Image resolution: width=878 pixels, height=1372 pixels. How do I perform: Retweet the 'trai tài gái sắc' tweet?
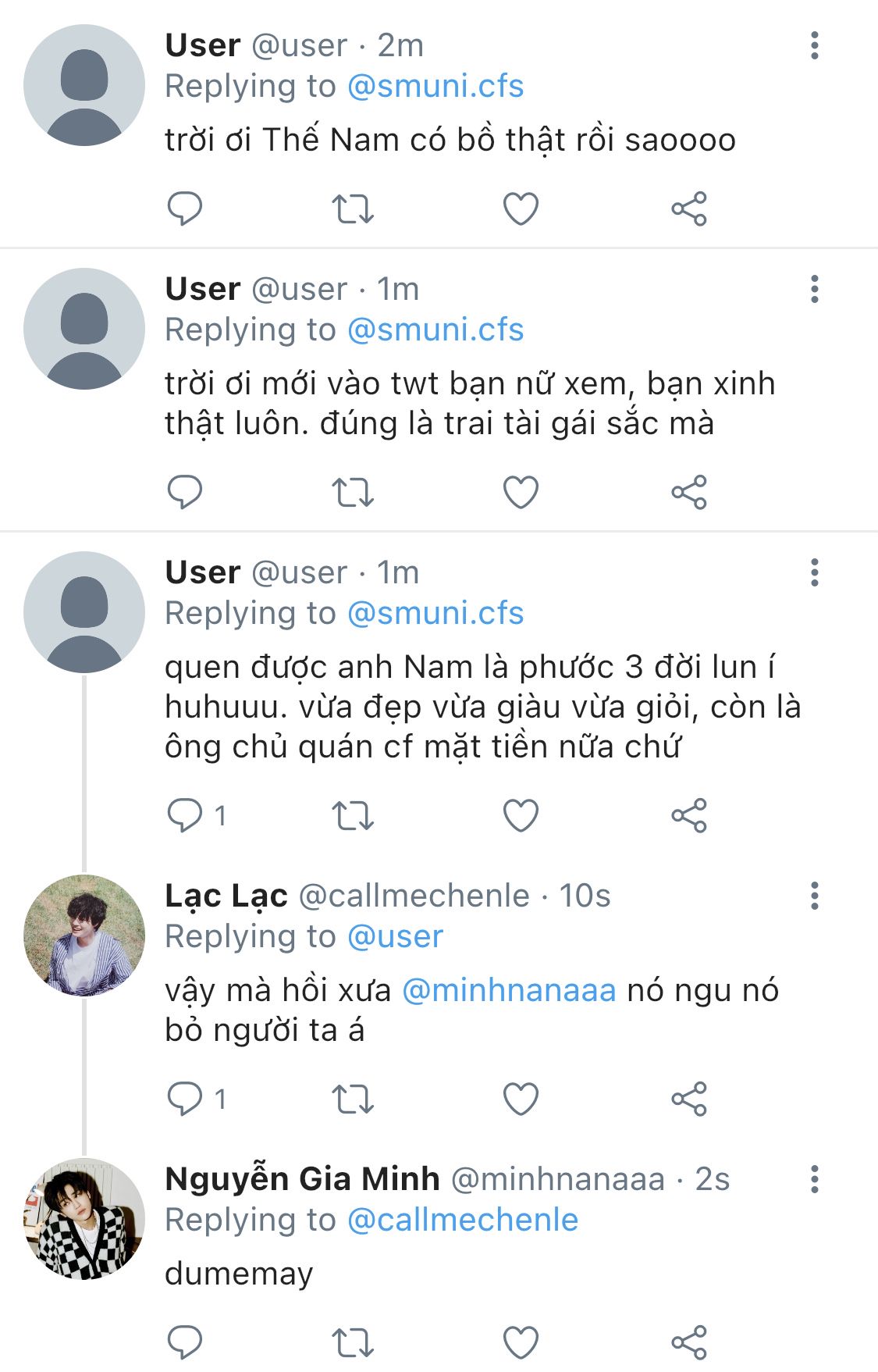click(353, 492)
